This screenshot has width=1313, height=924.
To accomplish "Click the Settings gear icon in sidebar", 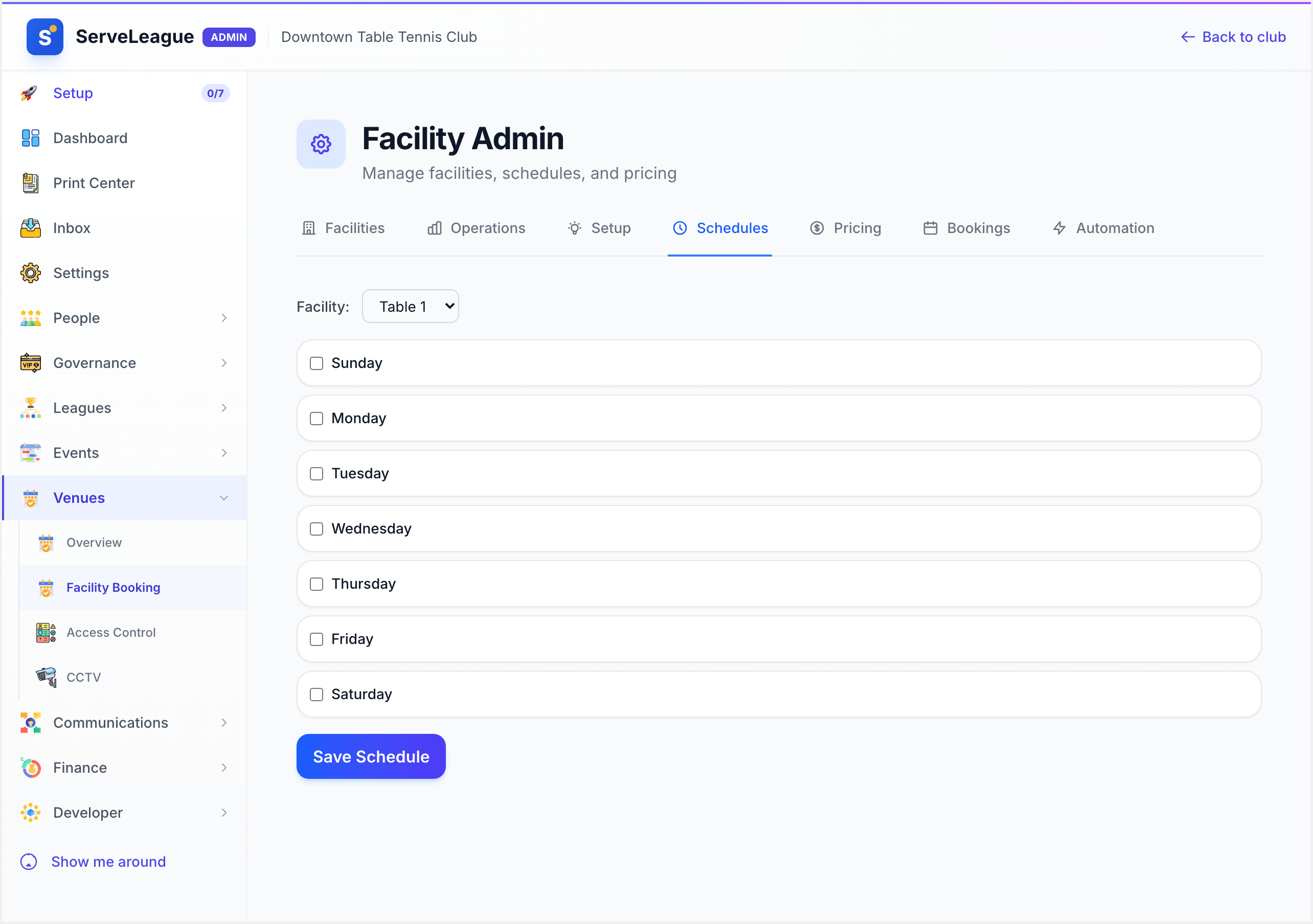I will 30,273.
